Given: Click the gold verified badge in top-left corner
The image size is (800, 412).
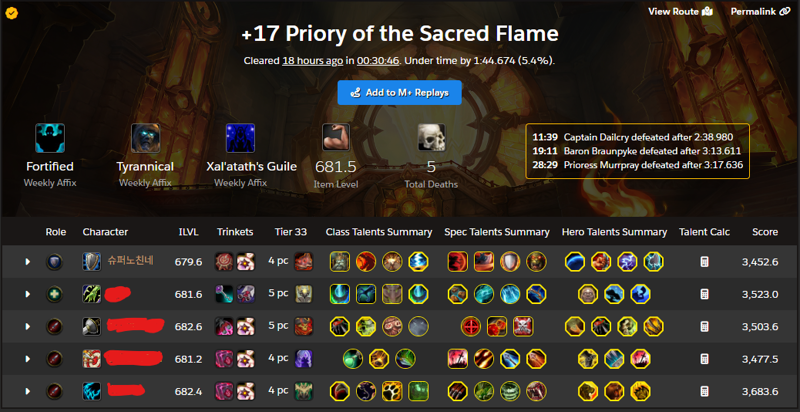Looking at the screenshot, I should pos(12,13).
